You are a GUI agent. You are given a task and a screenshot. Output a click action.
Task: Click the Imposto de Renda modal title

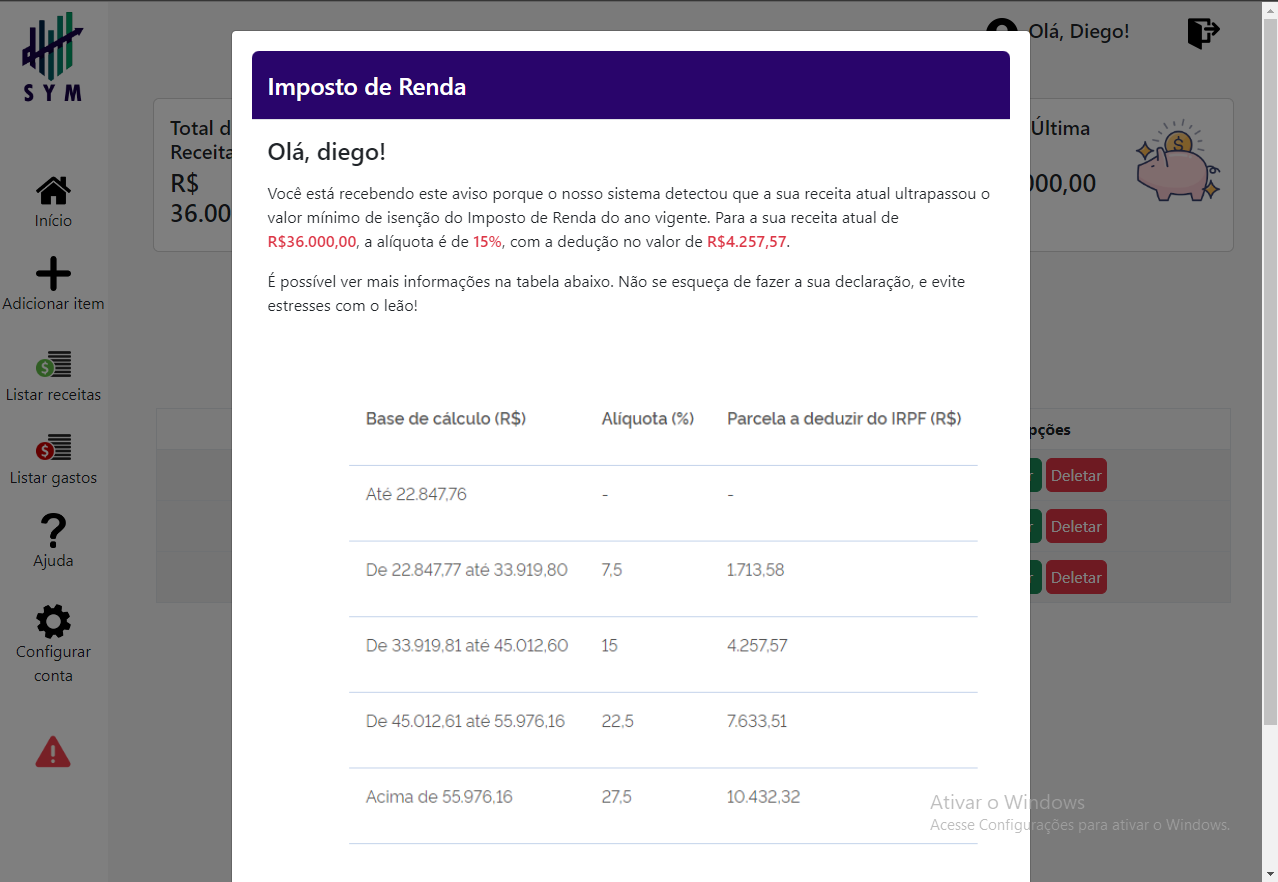click(367, 87)
